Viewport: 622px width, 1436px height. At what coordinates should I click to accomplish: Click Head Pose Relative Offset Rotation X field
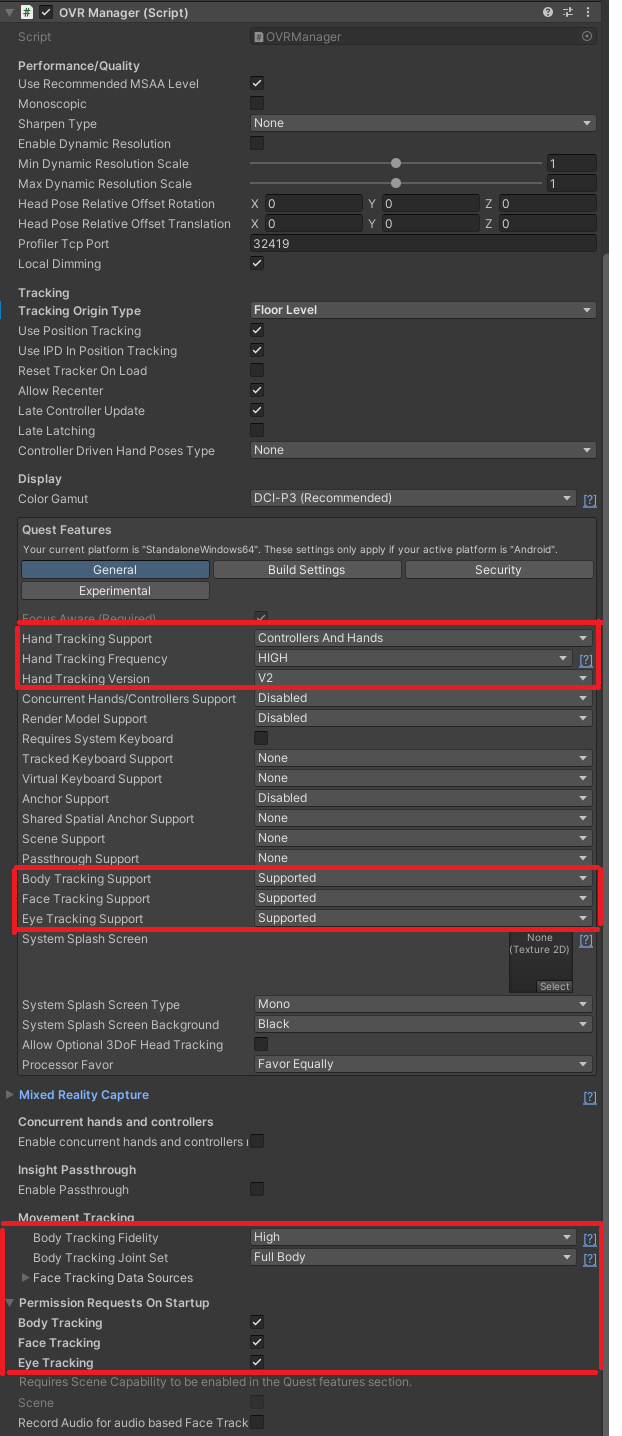(313, 204)
